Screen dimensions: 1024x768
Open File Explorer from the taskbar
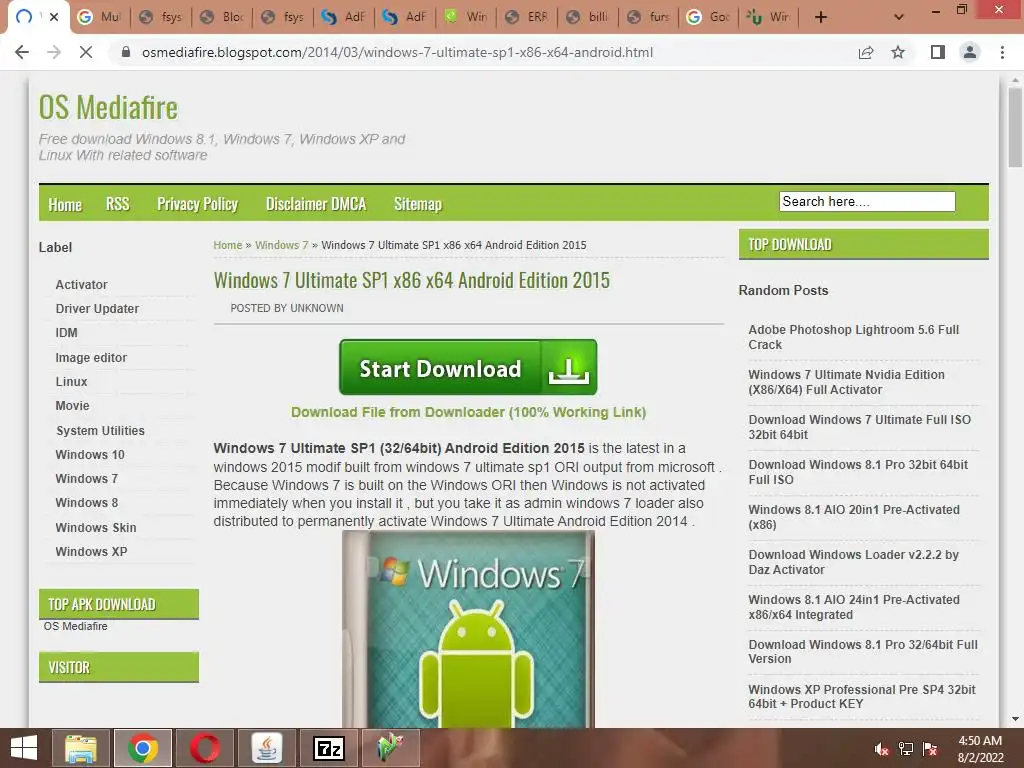click(80, 748)
